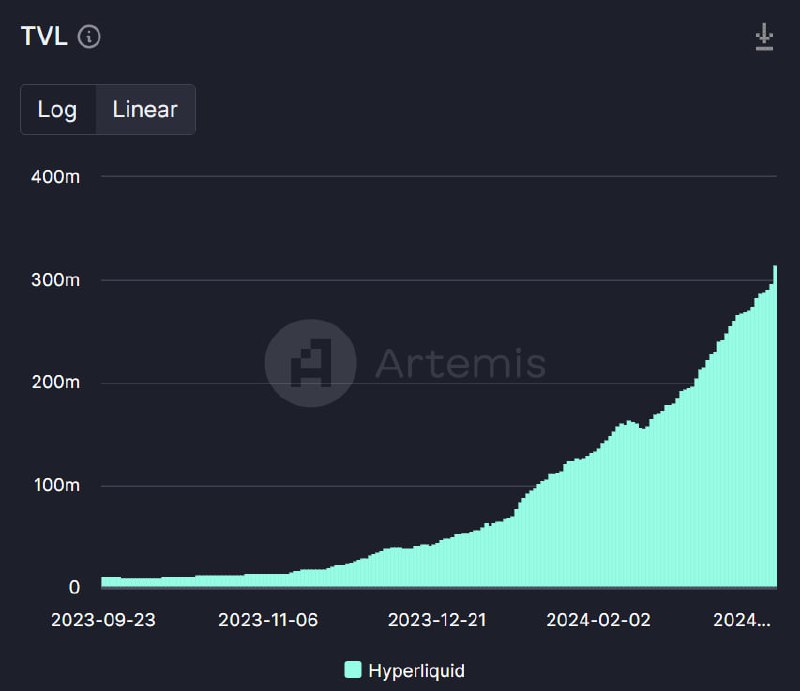800x691 pixels.
Task: Click the 400m axis label
Action: 56,177
